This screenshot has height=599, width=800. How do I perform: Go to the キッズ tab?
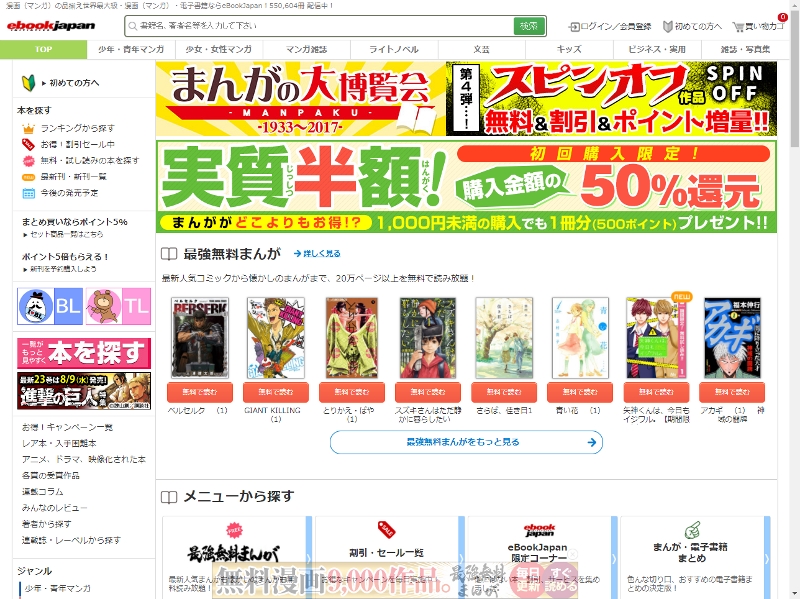pyautogui.click(x=569, y=49)
